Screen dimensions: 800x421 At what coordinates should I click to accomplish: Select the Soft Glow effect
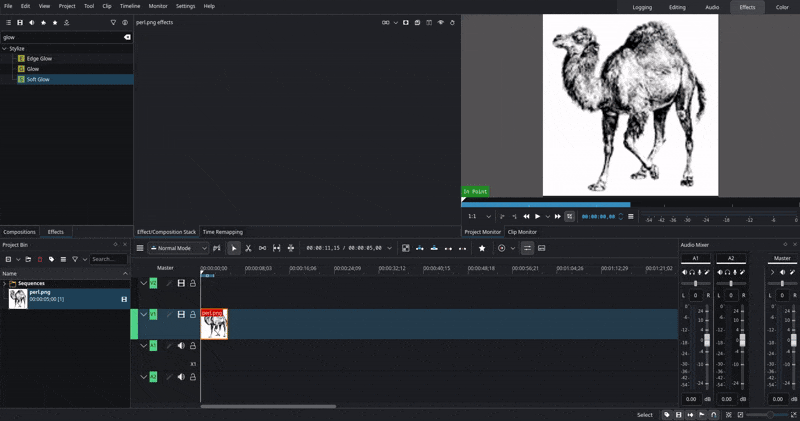coord(38,79)
